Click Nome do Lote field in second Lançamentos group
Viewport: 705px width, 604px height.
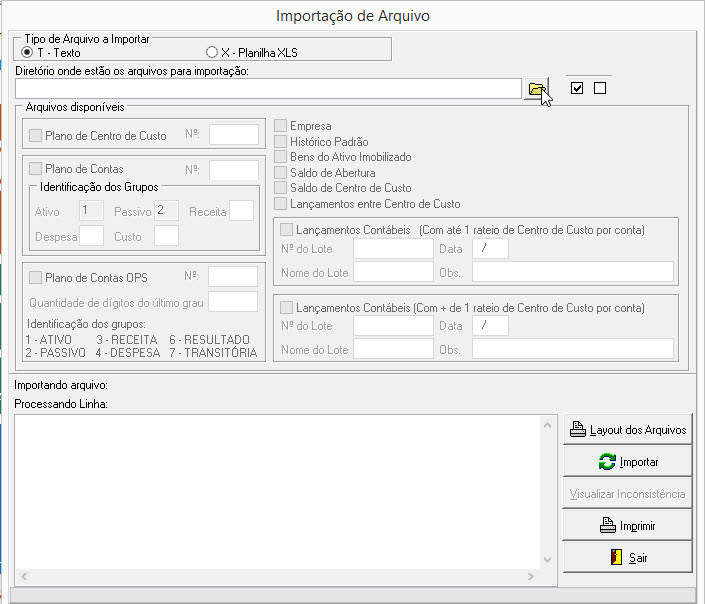pos(393,349)
